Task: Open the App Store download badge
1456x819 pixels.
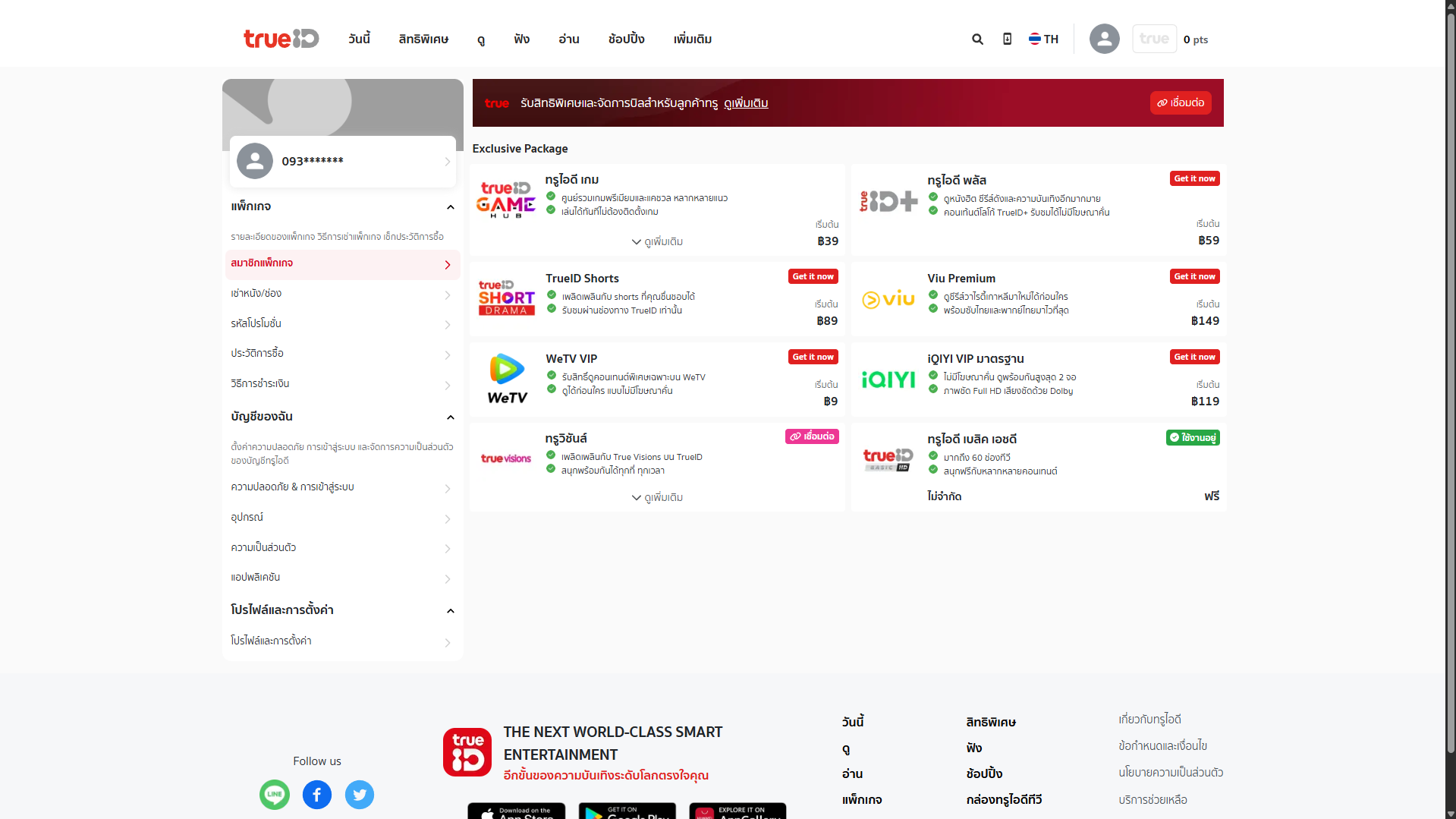Action: (x=517, y=811)
